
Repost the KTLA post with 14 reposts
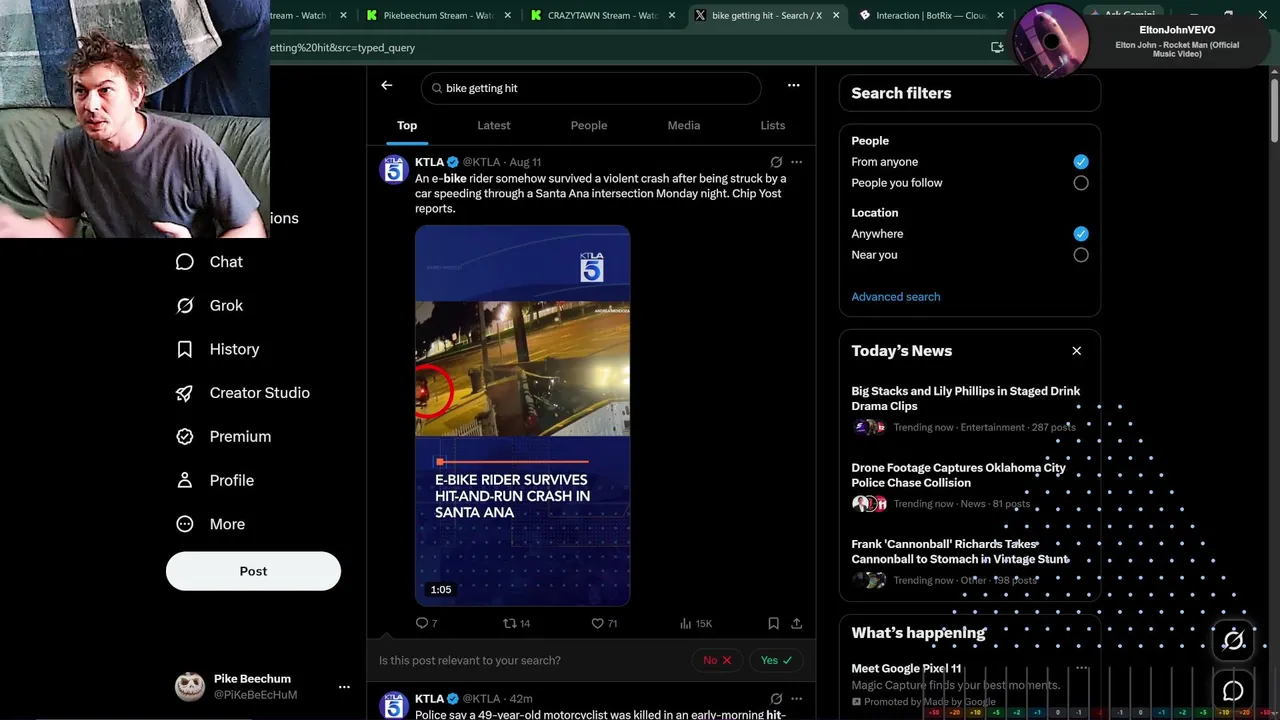click(x=516, y=623)
